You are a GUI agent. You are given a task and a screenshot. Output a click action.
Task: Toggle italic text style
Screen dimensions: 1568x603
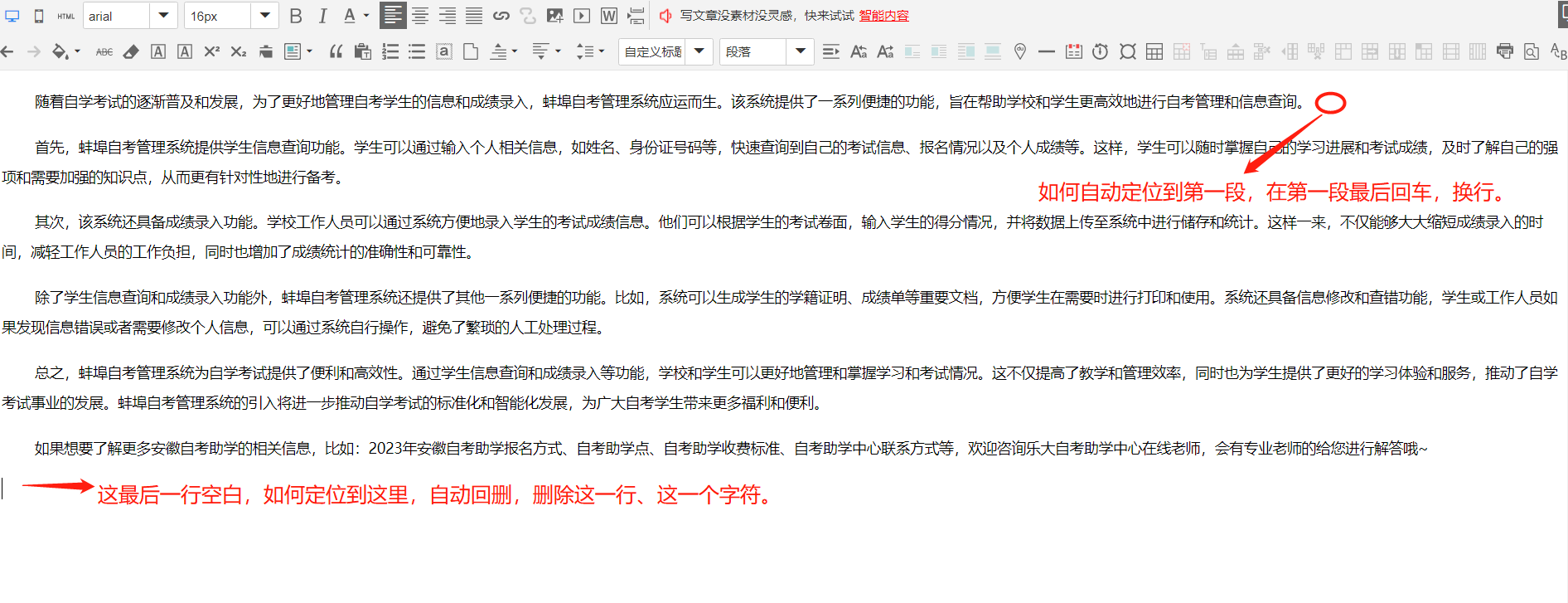(x=322, y=16)
